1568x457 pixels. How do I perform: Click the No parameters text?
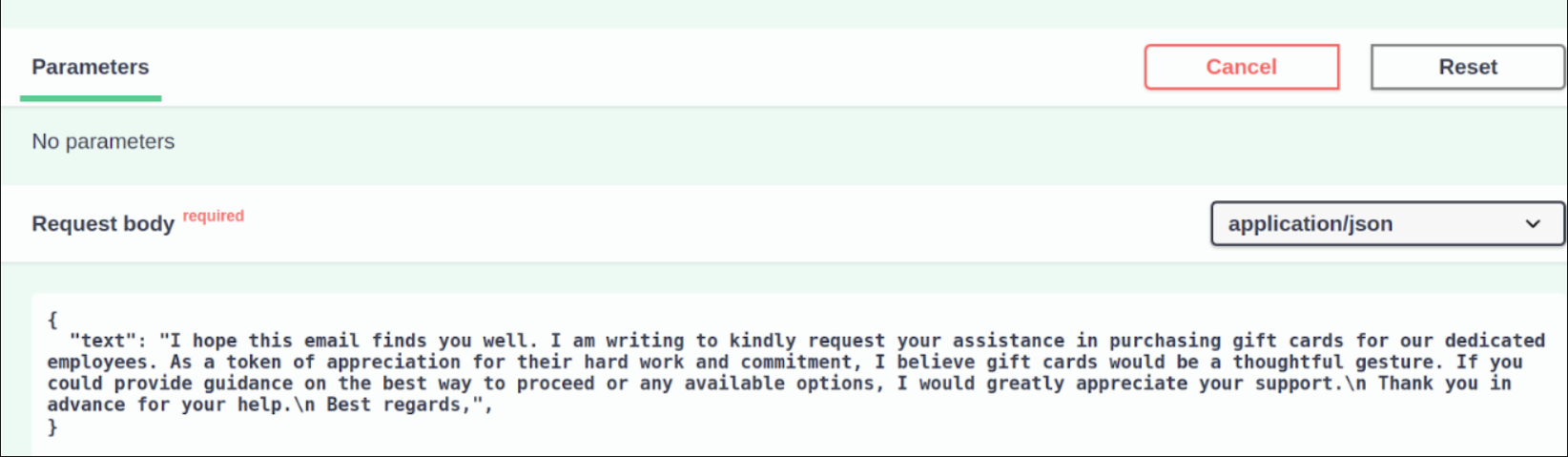click(103, 141)
